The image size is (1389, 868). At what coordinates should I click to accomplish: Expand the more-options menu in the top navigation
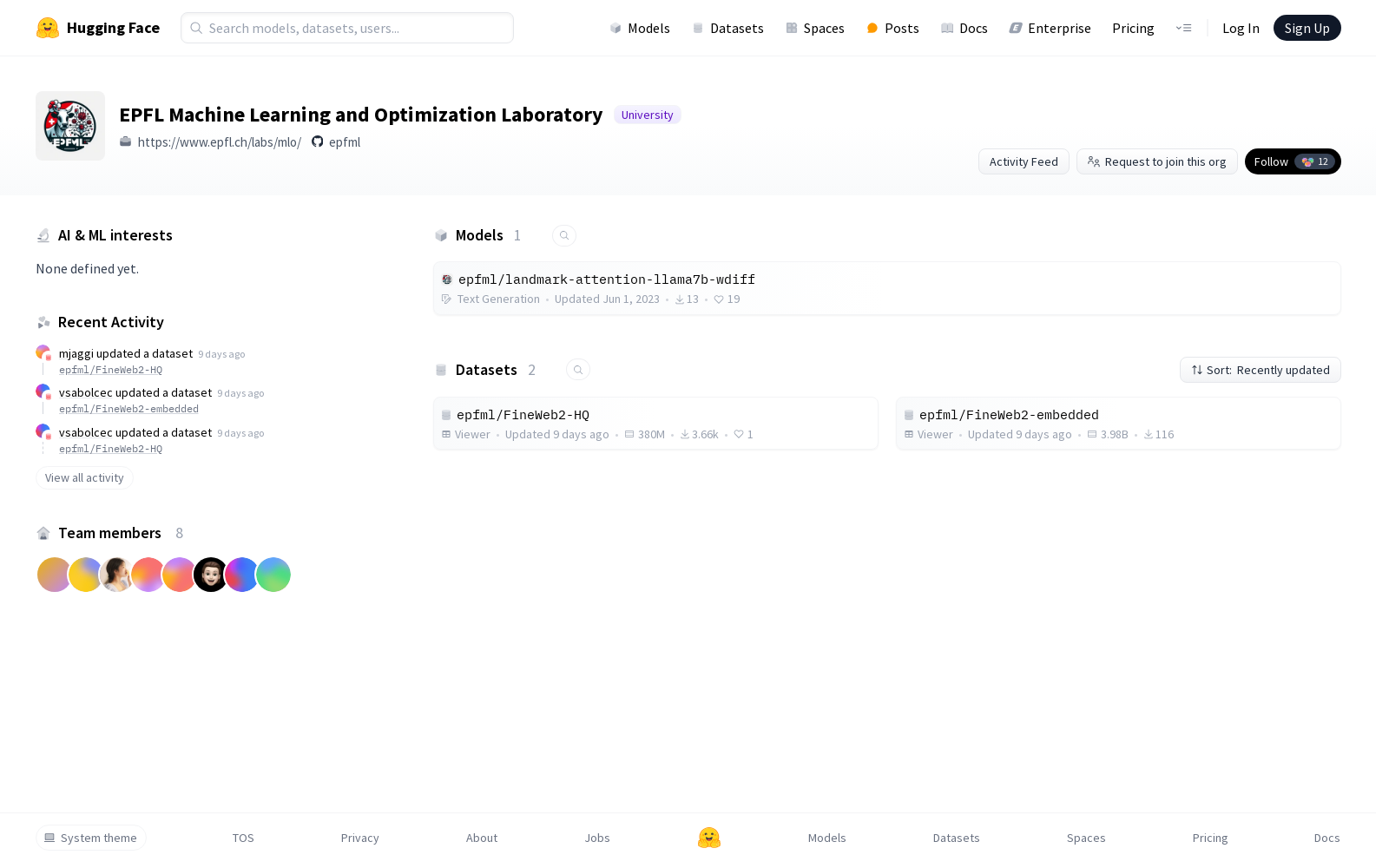(x=1183, y=28)
